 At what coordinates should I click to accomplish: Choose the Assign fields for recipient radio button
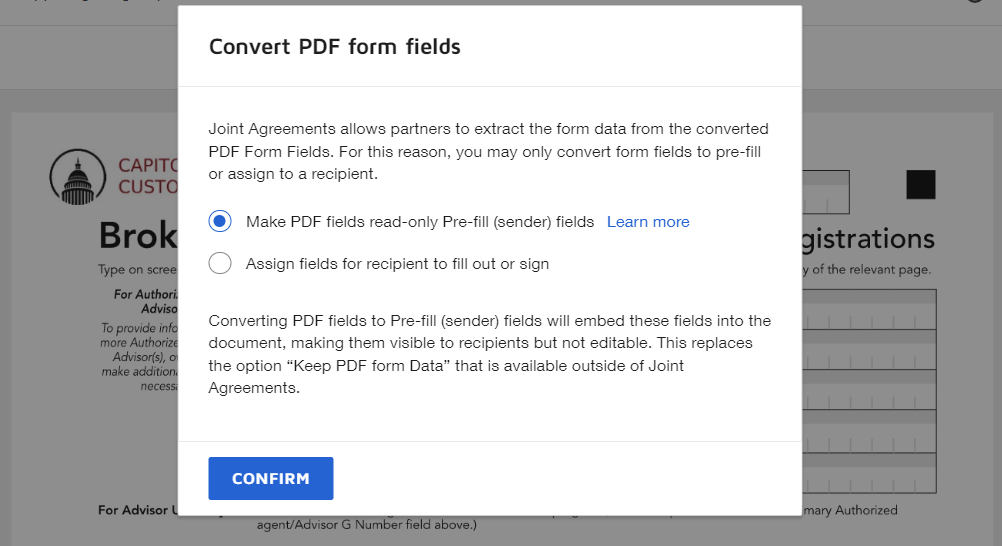220,264
